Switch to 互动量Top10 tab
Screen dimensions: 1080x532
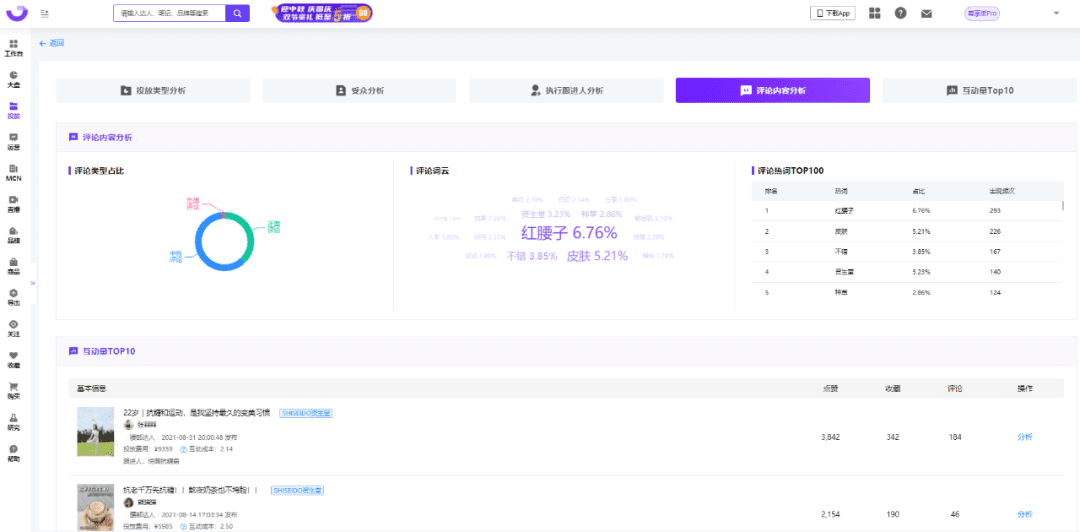coord(979,90)
